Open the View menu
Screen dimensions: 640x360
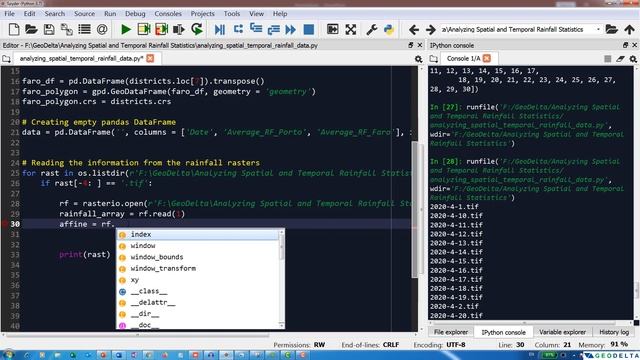click(256, 13)
